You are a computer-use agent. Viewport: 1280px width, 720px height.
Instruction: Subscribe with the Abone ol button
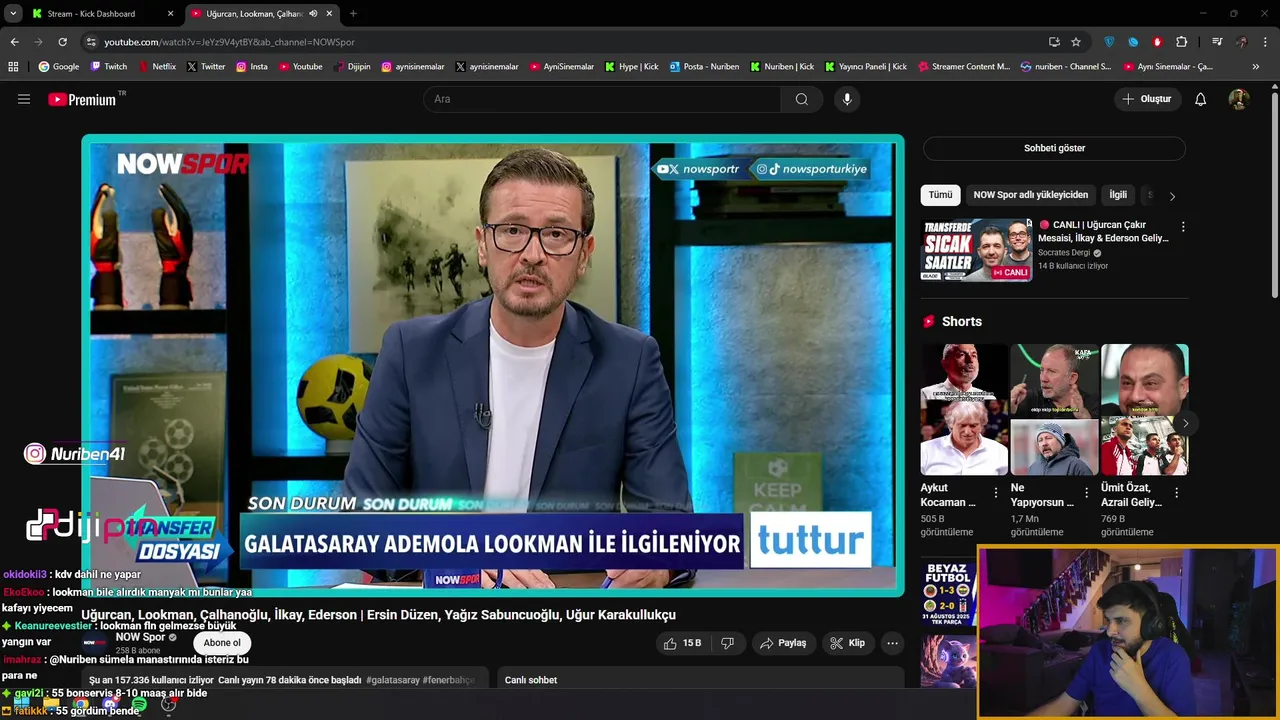(x=222, y=643)
